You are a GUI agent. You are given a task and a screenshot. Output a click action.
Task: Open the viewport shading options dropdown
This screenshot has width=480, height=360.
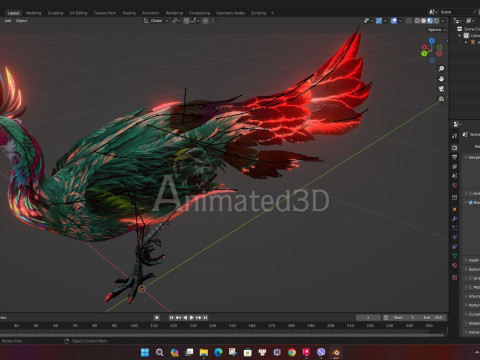tap(443, 21)
